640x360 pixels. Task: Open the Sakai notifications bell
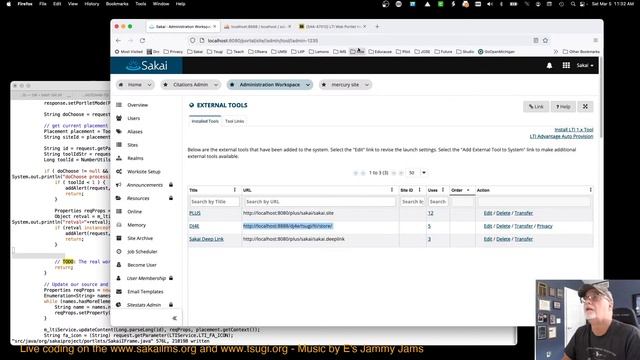tap(549, 65)
